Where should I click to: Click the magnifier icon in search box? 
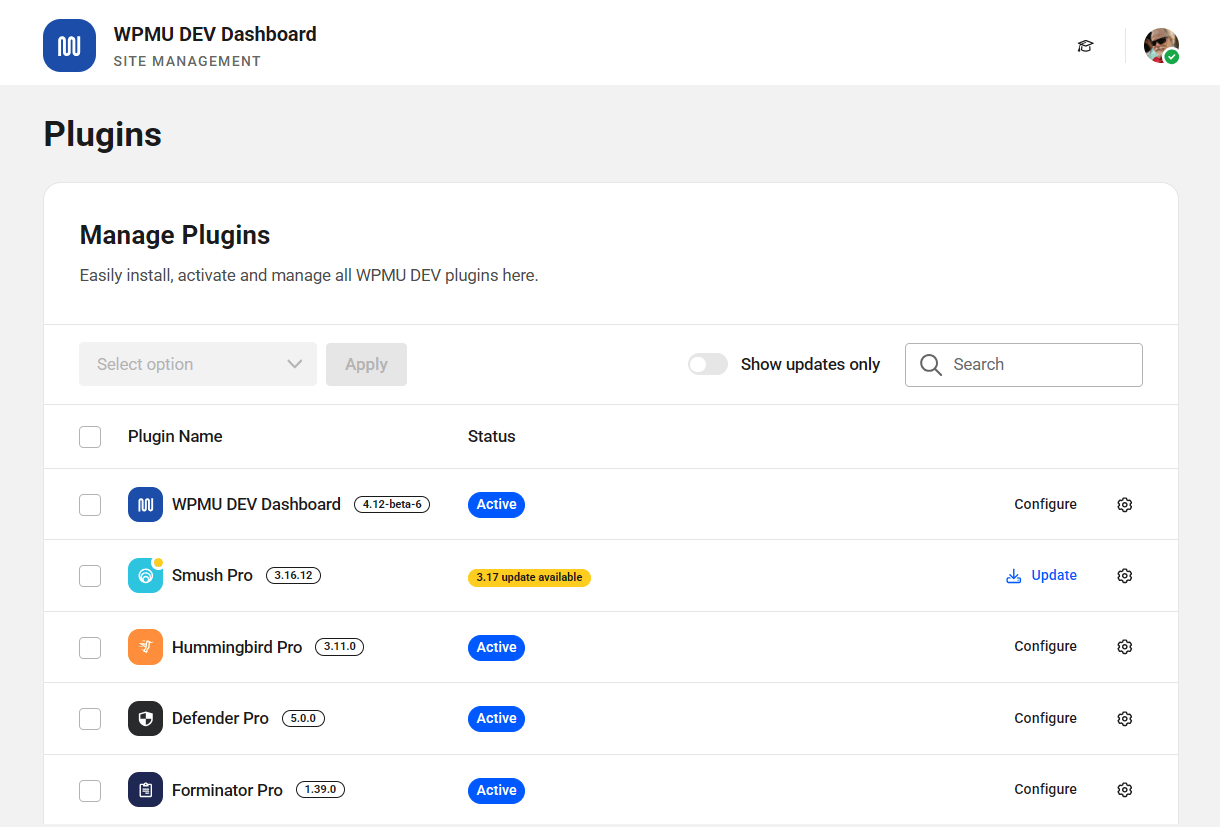pyautogui.click(x=931, y=365)
